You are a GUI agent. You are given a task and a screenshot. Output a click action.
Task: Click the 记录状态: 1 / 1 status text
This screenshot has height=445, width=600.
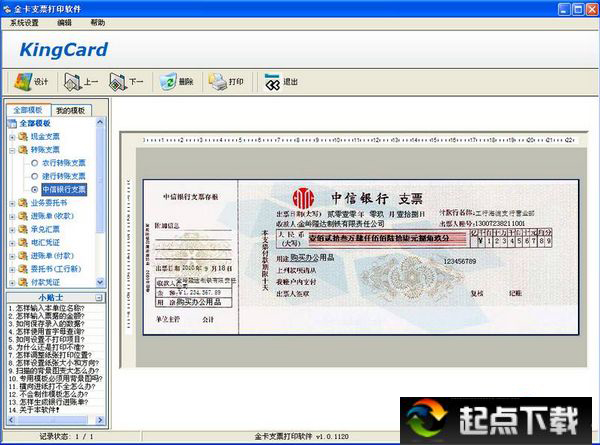(66, 437)
